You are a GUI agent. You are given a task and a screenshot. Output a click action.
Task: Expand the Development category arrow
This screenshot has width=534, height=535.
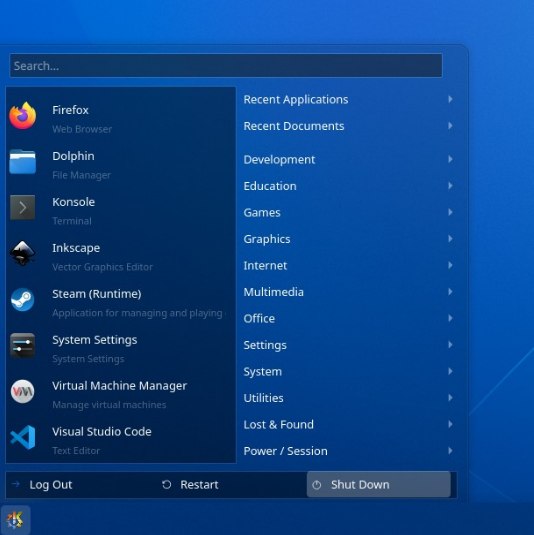[x=450, y=159]
